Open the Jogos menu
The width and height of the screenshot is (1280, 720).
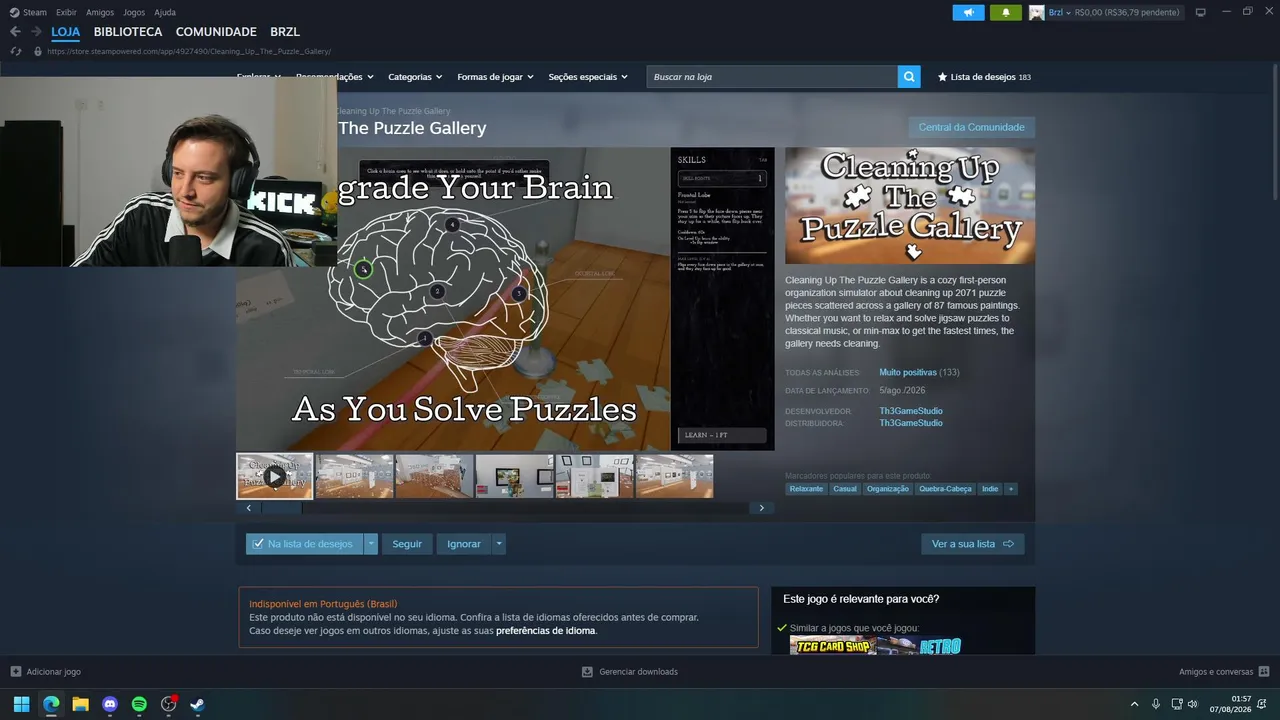(134, 12)
